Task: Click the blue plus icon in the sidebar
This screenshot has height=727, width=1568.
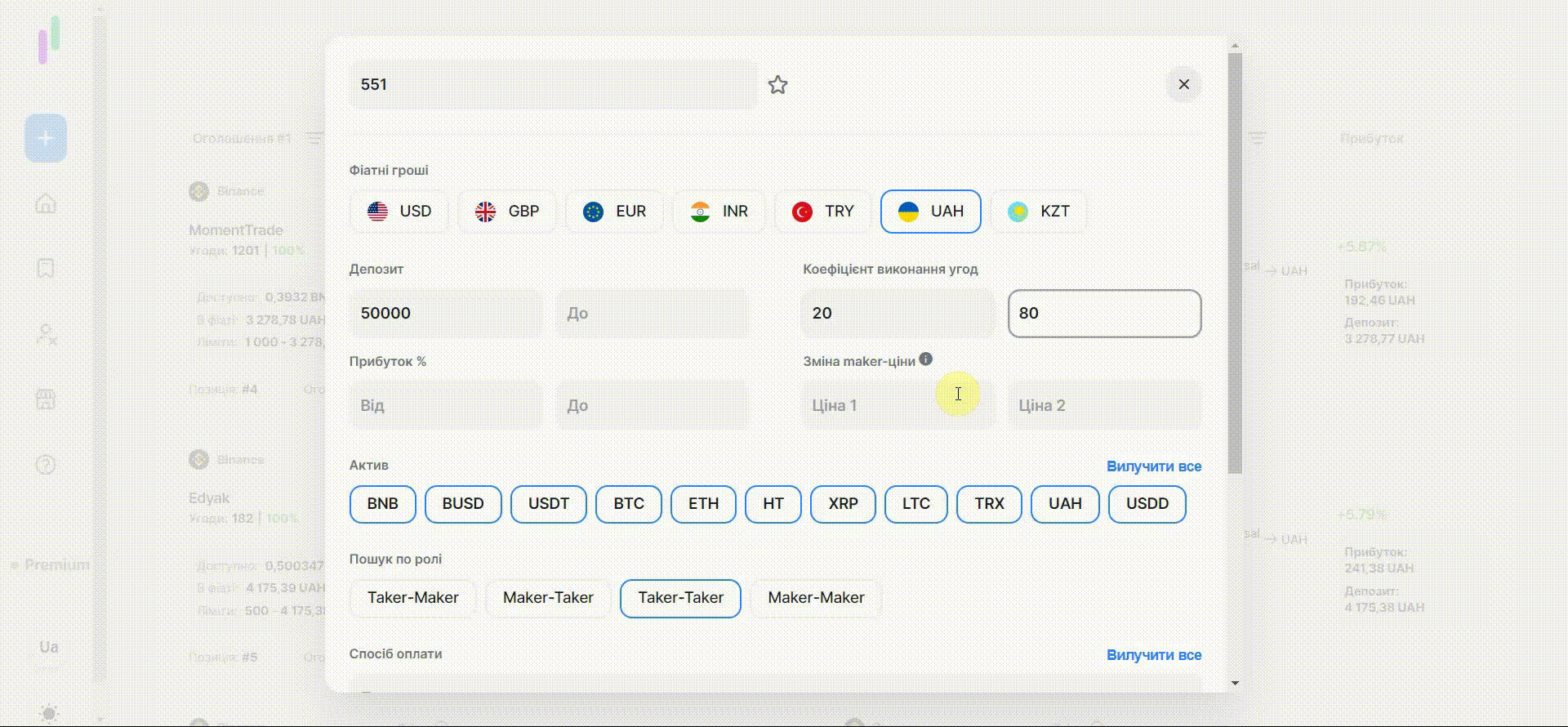Action: click(46, 138)
